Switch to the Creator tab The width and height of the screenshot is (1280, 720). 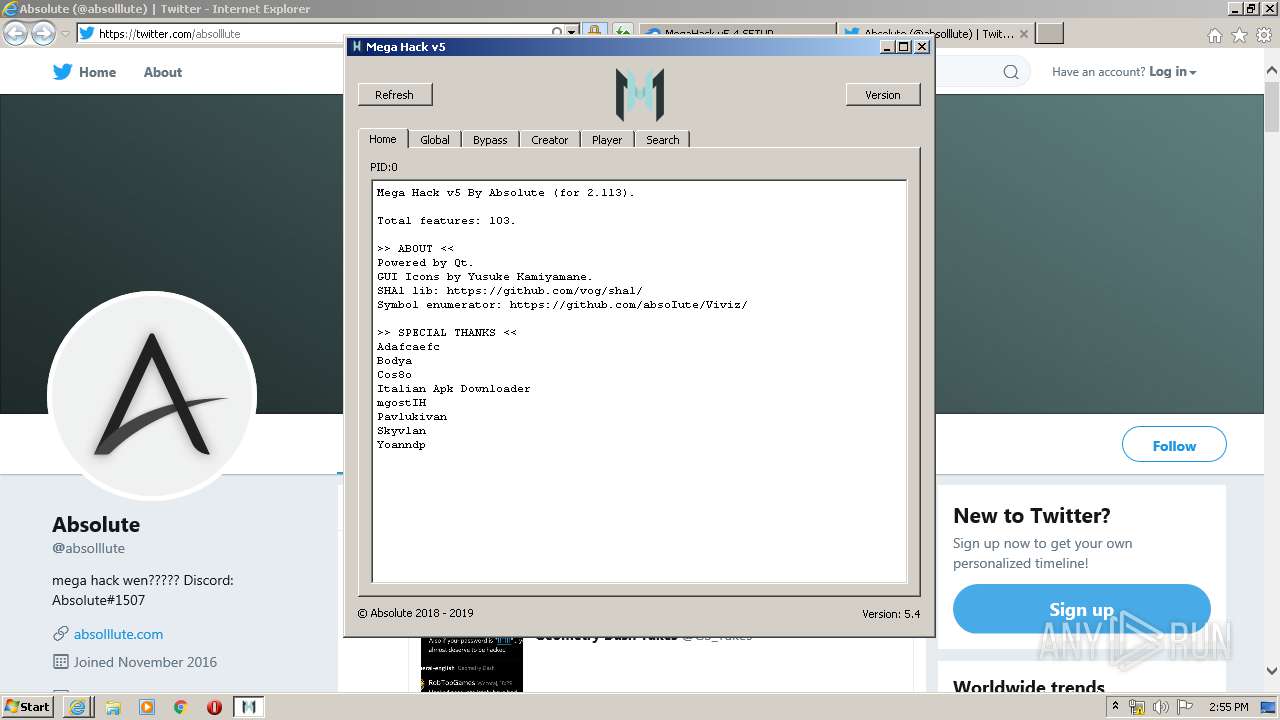549,140
